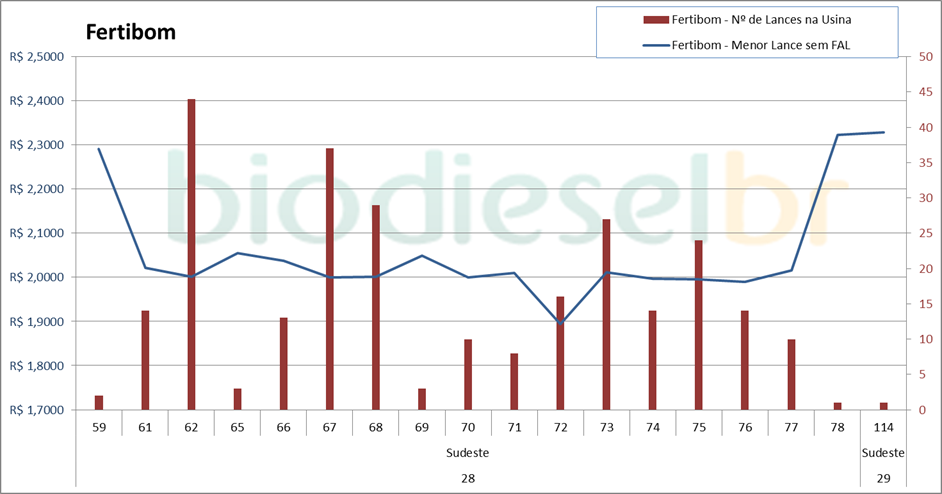Image resolution: width=942 pixels, height=494 pixels.
Task: Select the 'Sudeste' group label above 28
Action: pyautogui.click(x=467, y=453)
